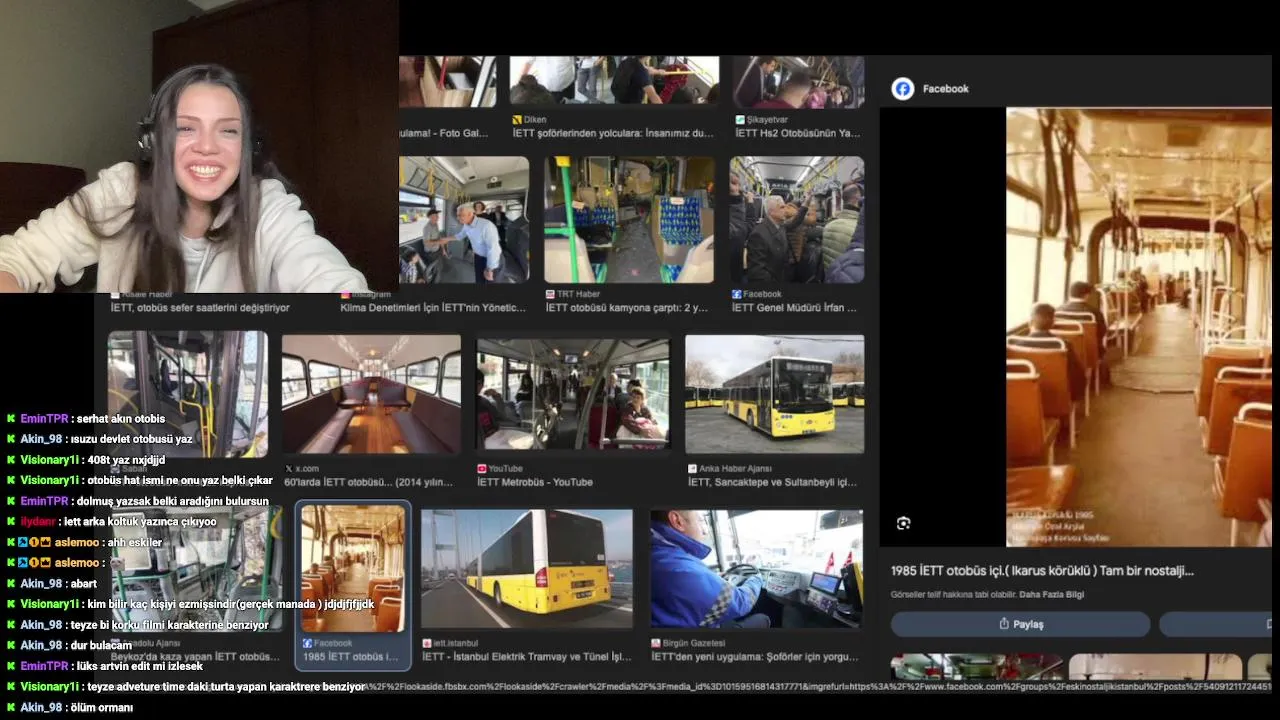The width and height of the screenshot is (1280, 720).
Task: Click chat message 'dur bulacam'
Action: 101,645
